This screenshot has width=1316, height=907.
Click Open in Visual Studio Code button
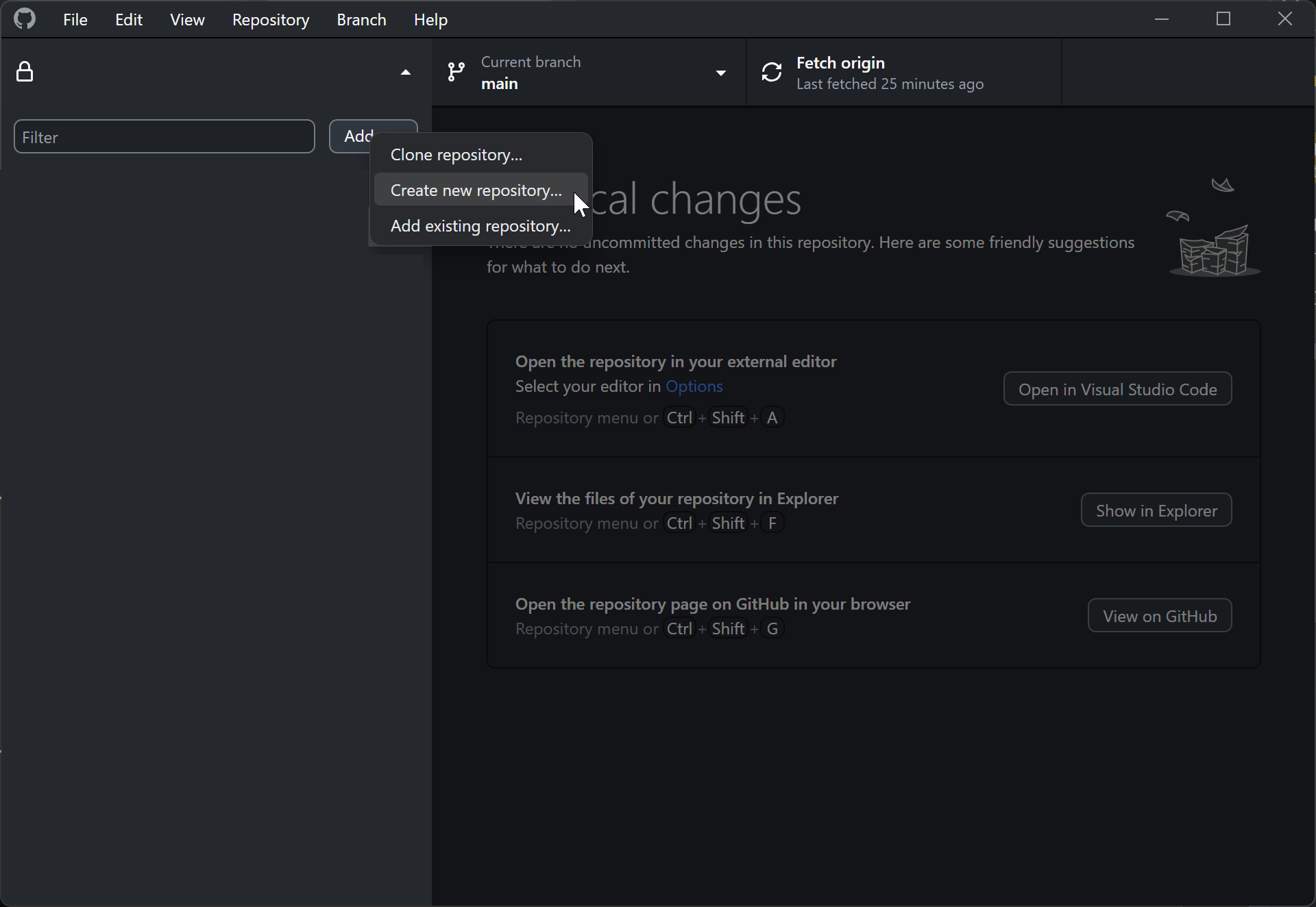[x=1117, y=388]
